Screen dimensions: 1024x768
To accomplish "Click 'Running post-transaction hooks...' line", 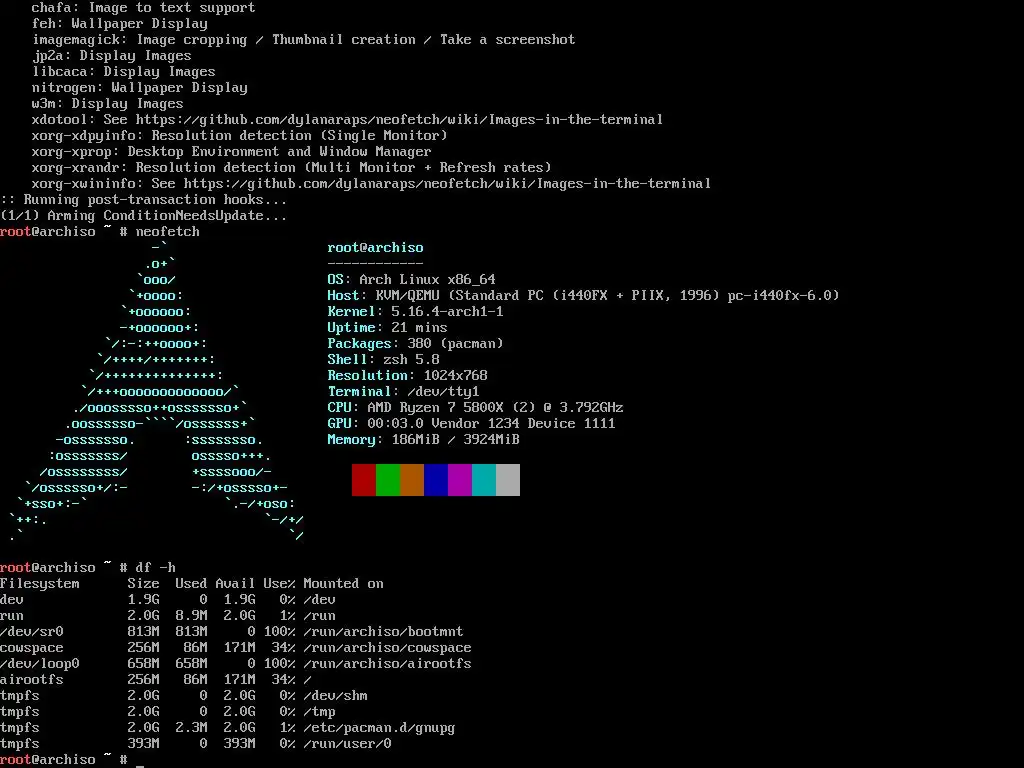I will pos(144,200).
